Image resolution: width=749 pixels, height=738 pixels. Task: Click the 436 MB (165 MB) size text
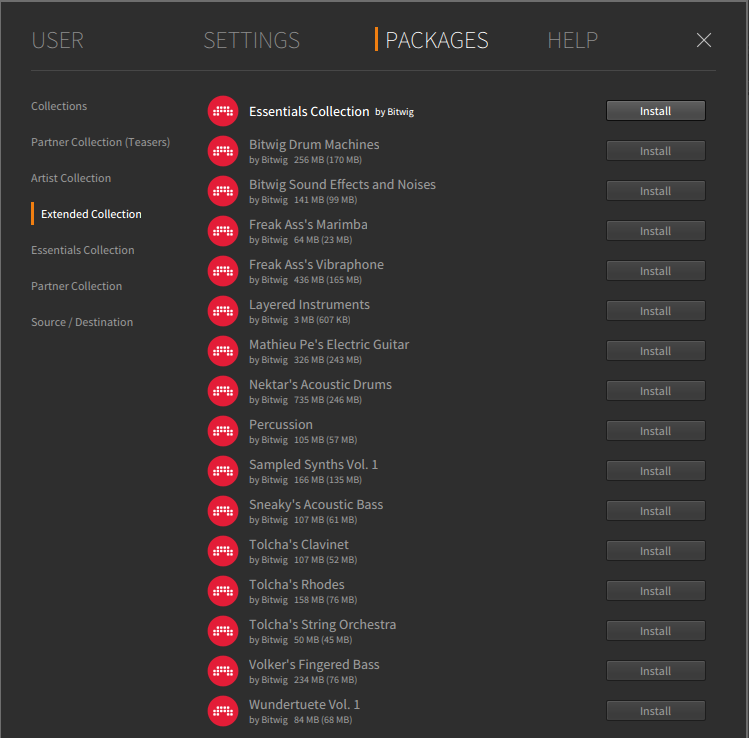click(x=328, y=280)
